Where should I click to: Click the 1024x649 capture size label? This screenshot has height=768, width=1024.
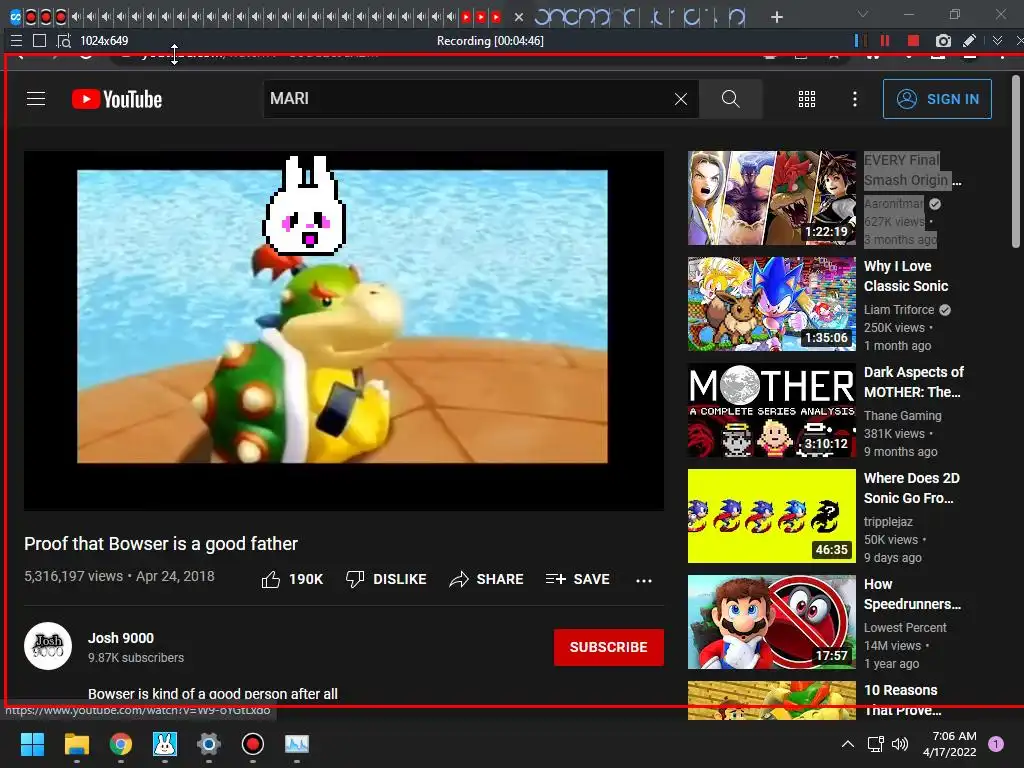[104, 40]
